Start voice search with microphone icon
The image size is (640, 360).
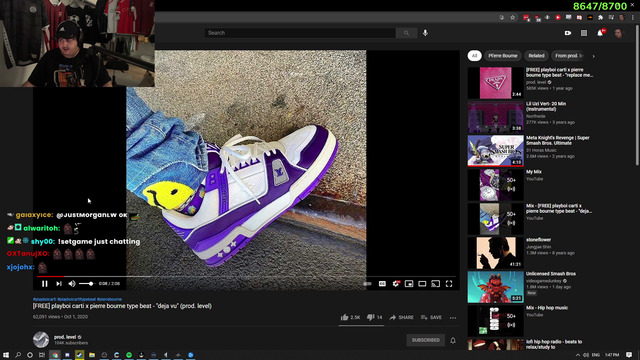[x=425, y=33]
